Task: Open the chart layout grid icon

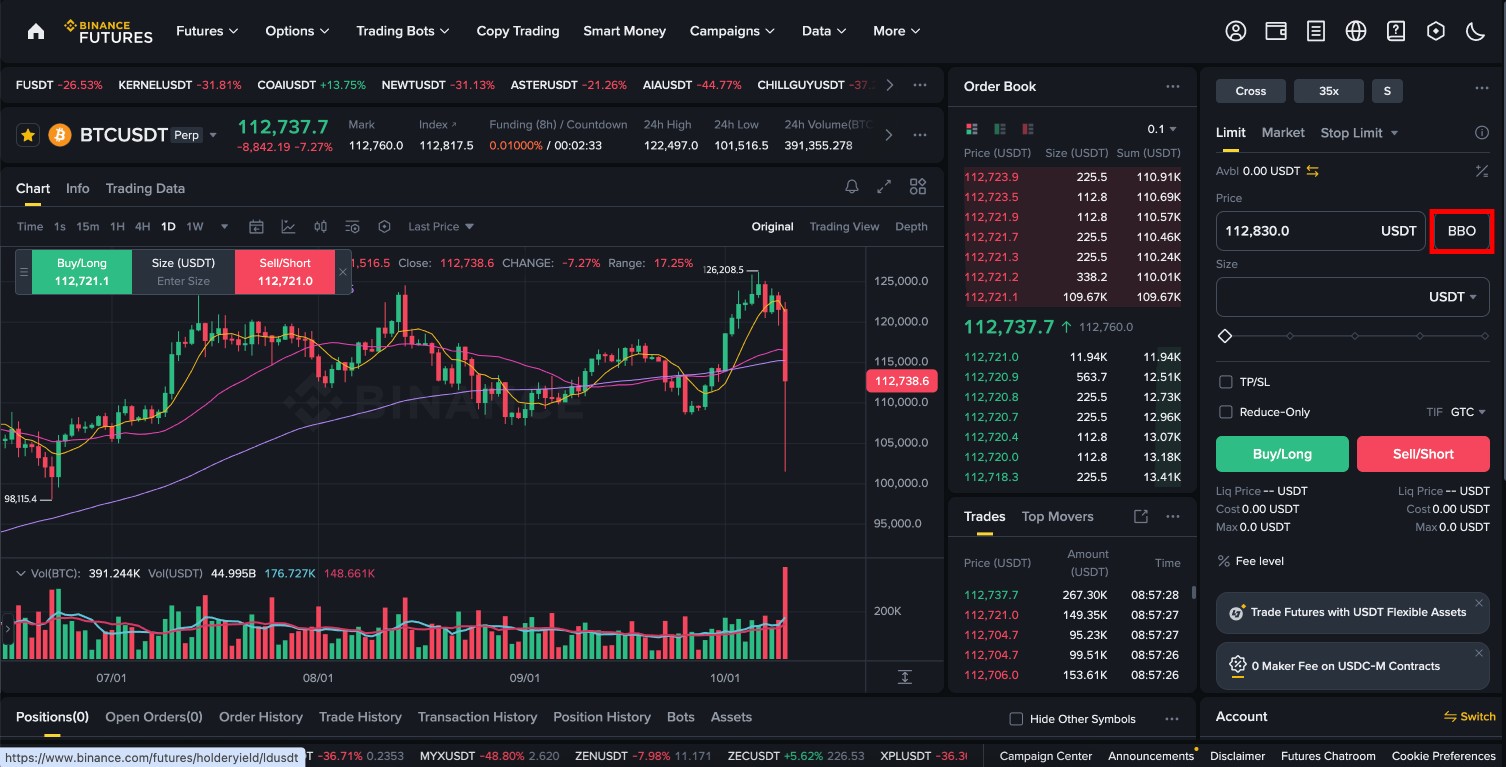Action: click(918, 187)
